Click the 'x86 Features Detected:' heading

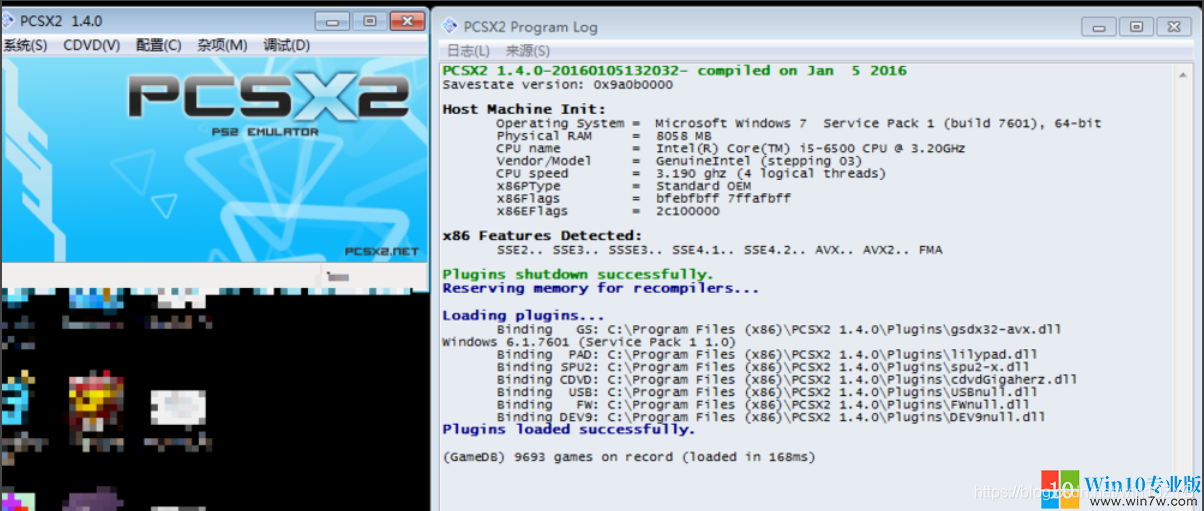click(x=542, y=236)
